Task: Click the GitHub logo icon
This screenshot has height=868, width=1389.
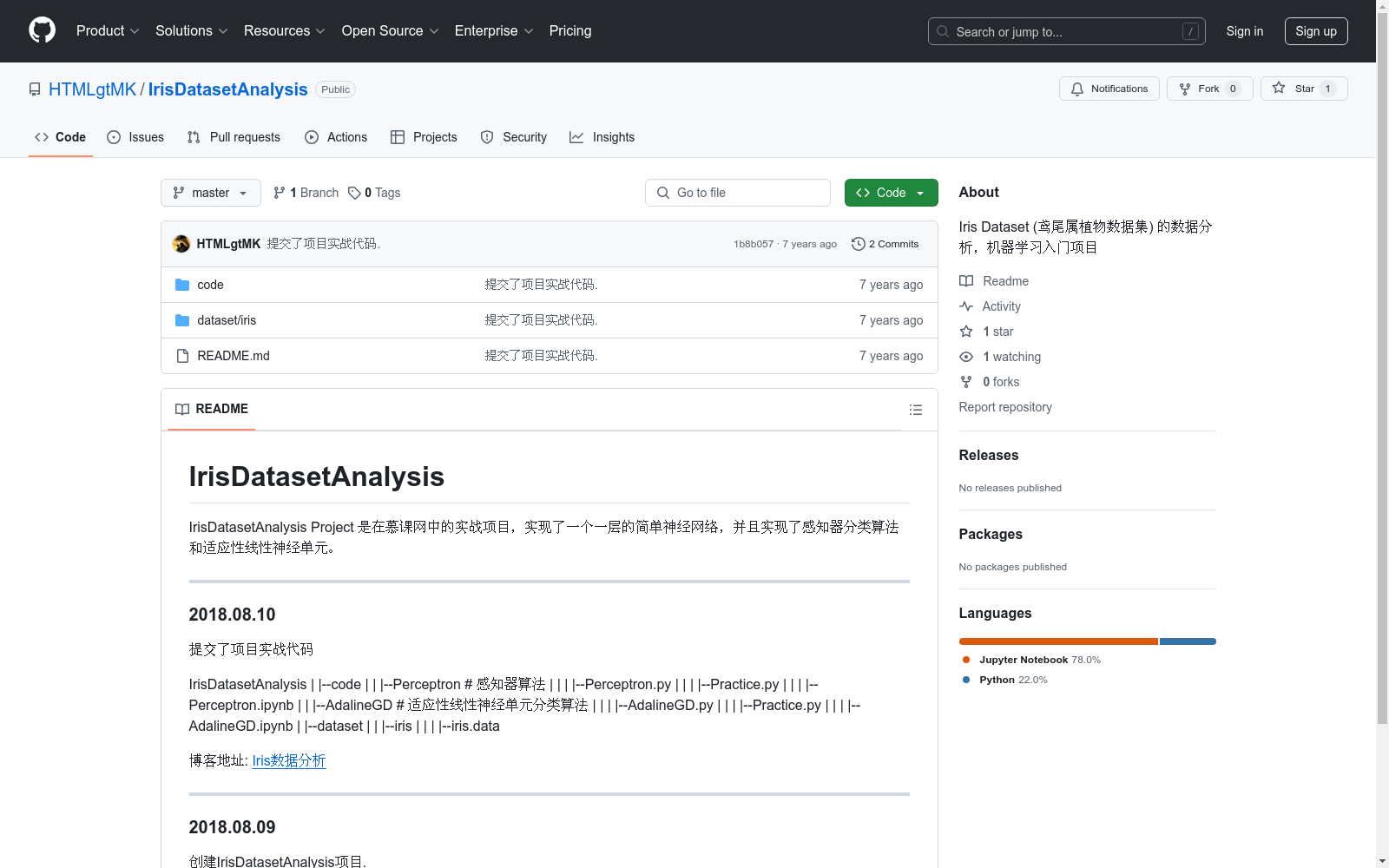Action: (42, 30)
